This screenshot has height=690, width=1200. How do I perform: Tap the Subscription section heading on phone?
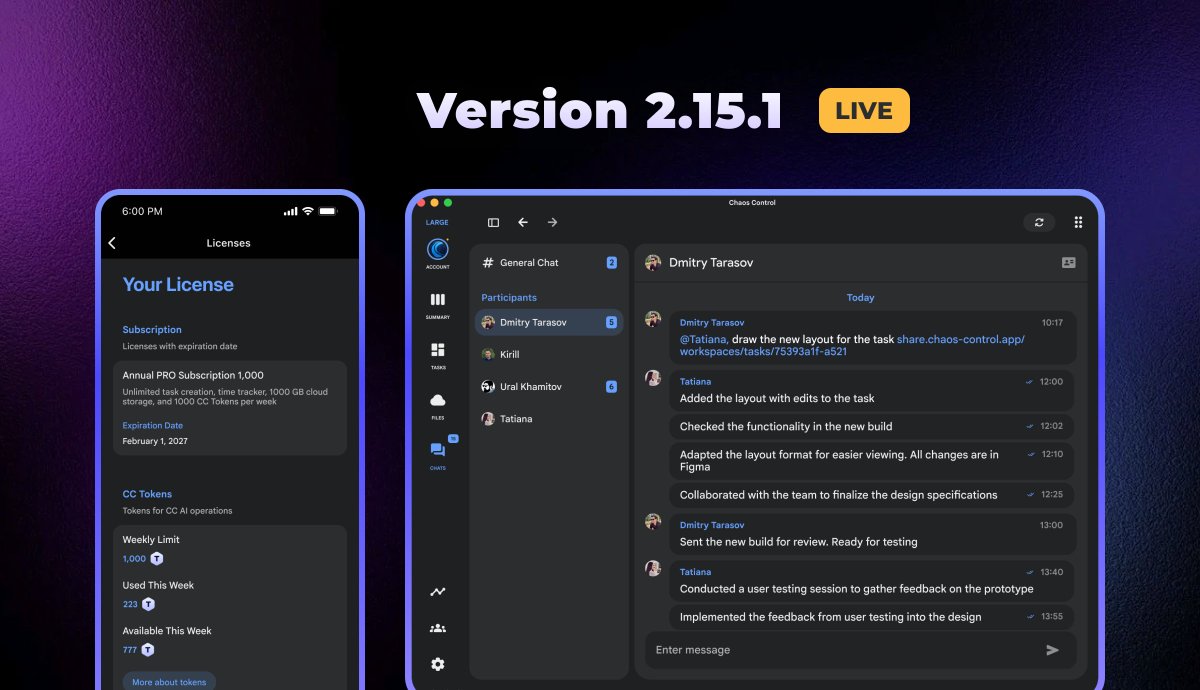click(x=152, y=329)
